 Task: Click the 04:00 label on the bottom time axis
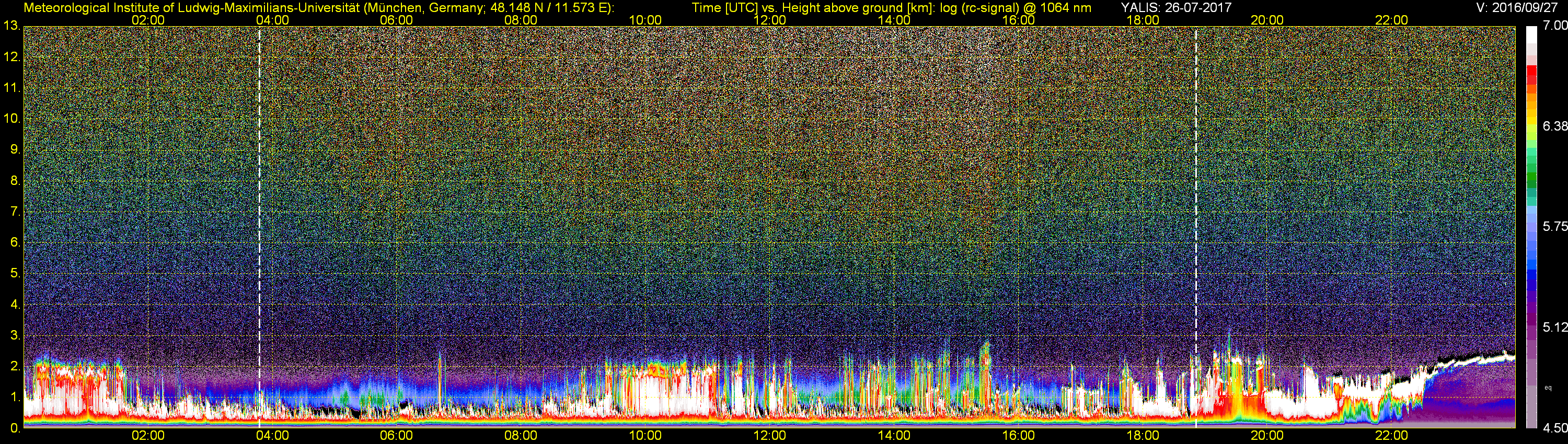[272, 436]
